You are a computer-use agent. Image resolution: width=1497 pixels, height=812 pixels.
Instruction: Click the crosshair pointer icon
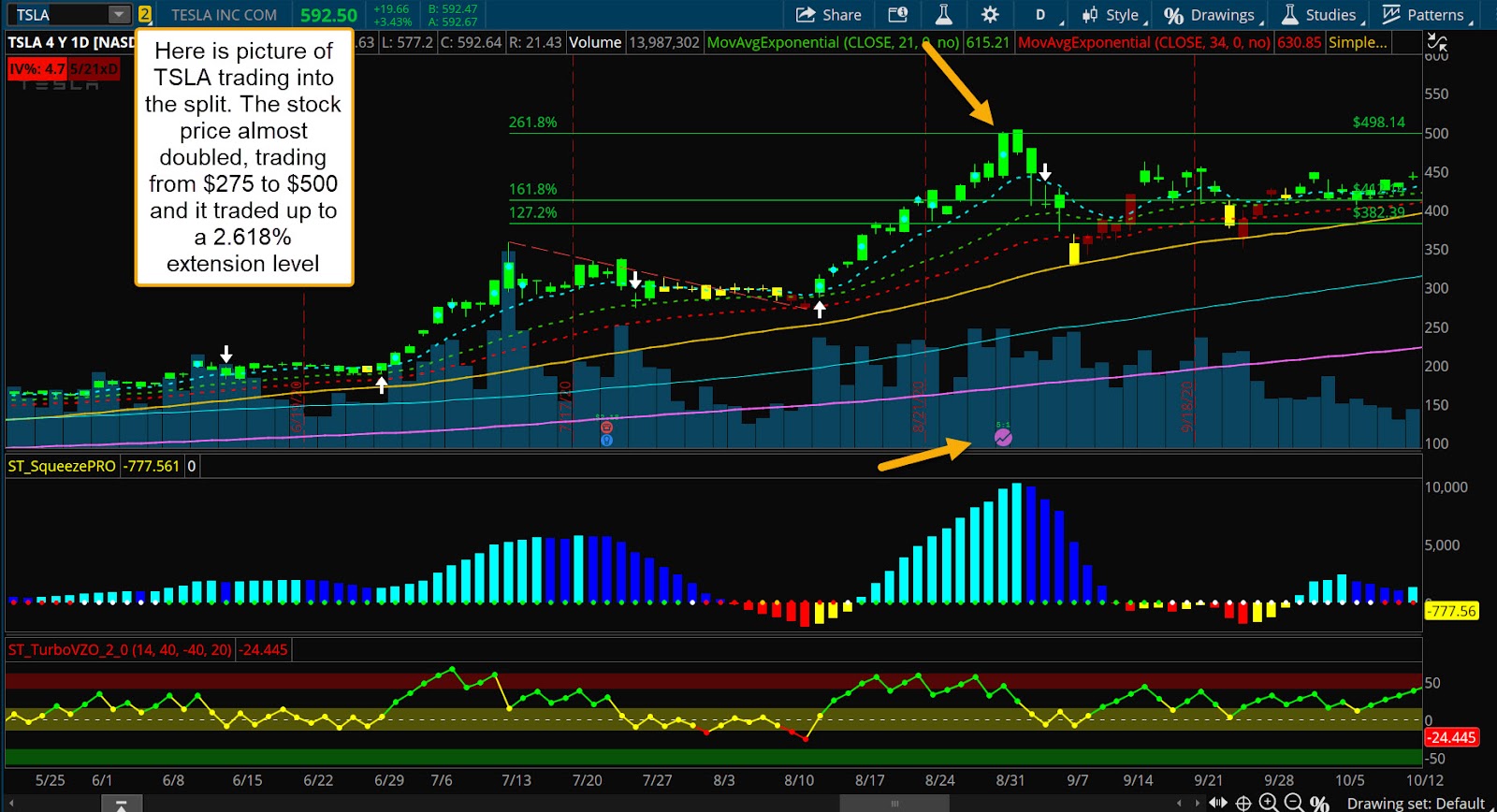click(x=1243, y=803)
